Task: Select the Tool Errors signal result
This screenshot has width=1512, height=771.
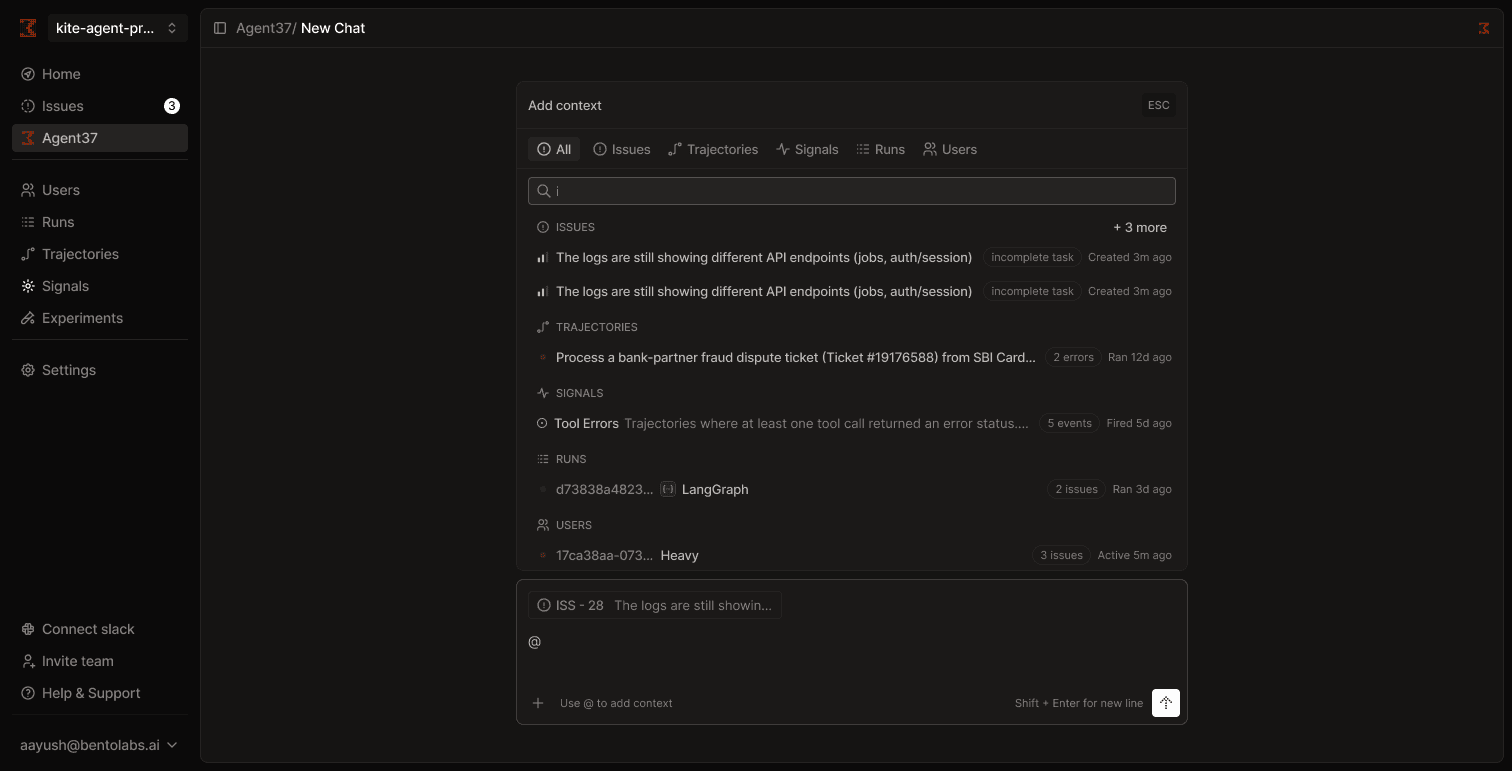Action: pos(852,423)
